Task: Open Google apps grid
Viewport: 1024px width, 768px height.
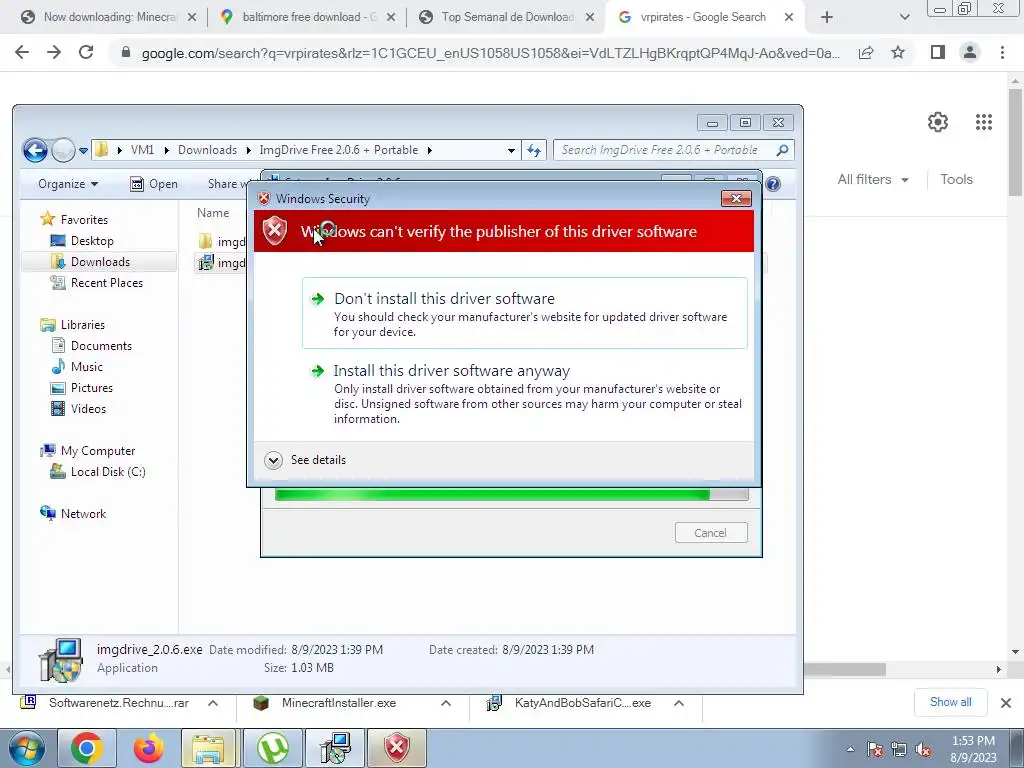Action: [984, 121]
